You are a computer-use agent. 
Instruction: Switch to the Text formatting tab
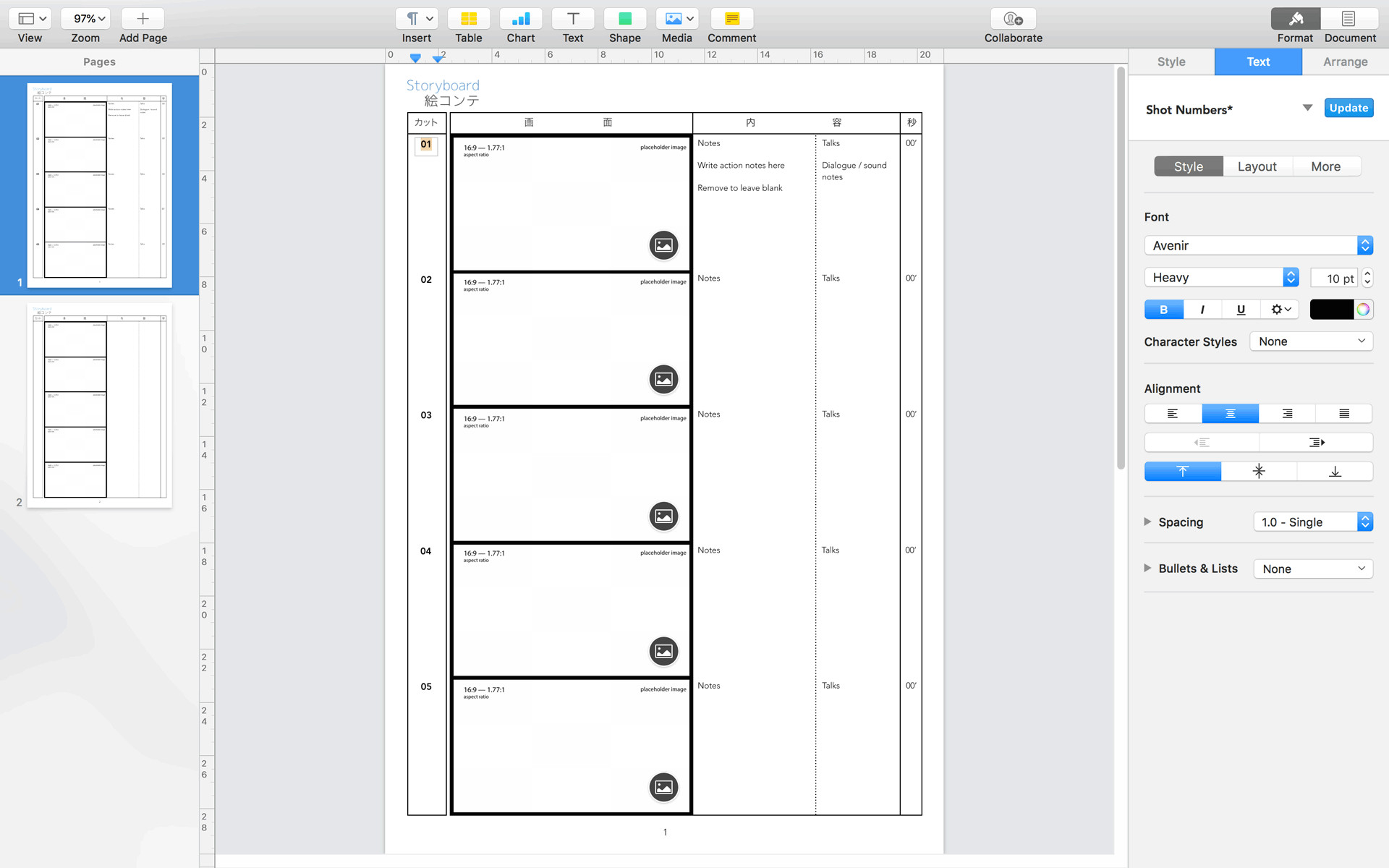point(1258,61)
